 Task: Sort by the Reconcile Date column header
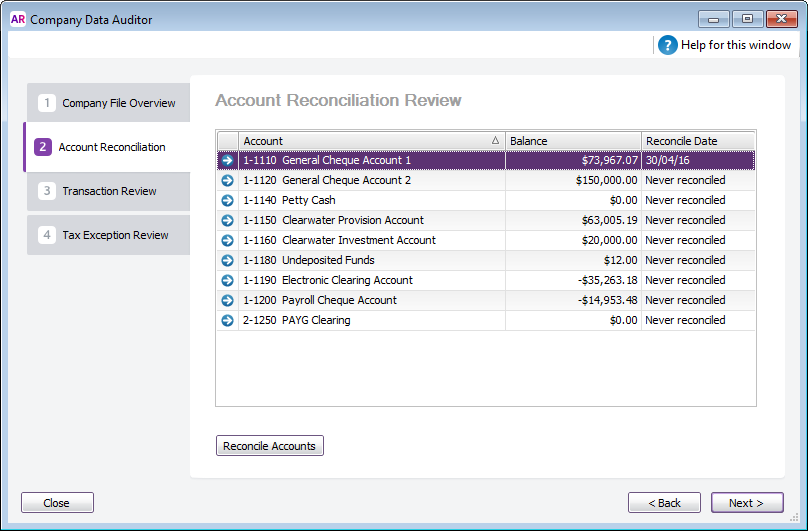(x=697, y=141)
